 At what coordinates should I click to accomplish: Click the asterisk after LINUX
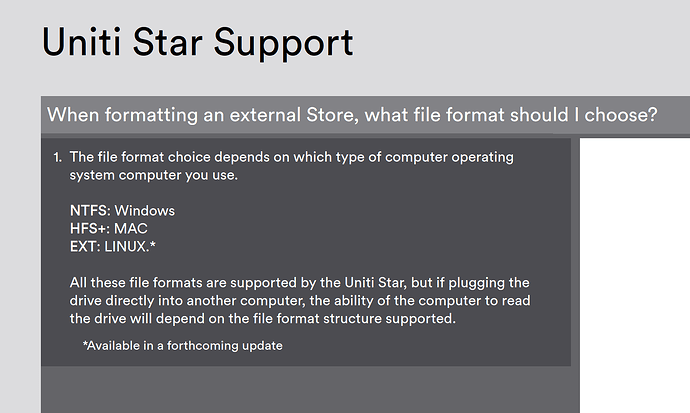point(153,245)
